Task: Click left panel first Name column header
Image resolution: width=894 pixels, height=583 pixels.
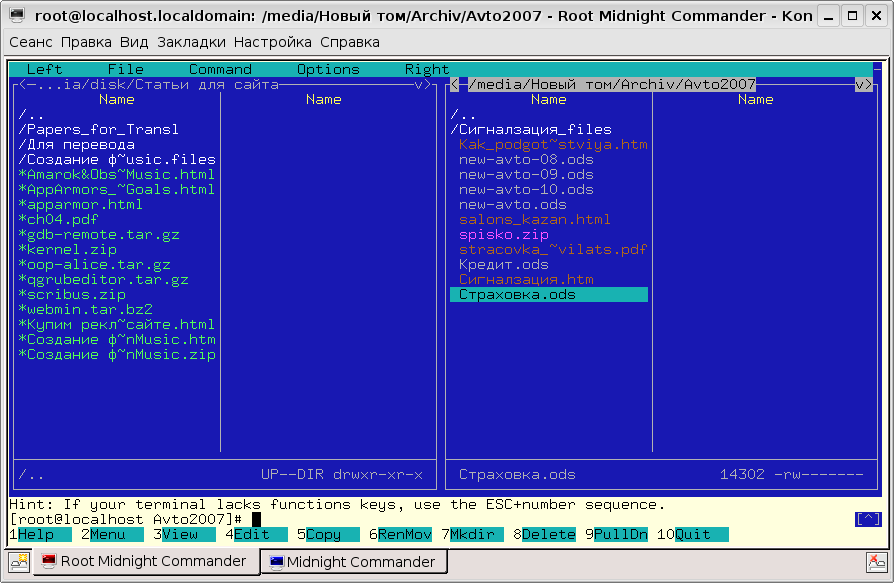Action: click(x=116, y=100)
